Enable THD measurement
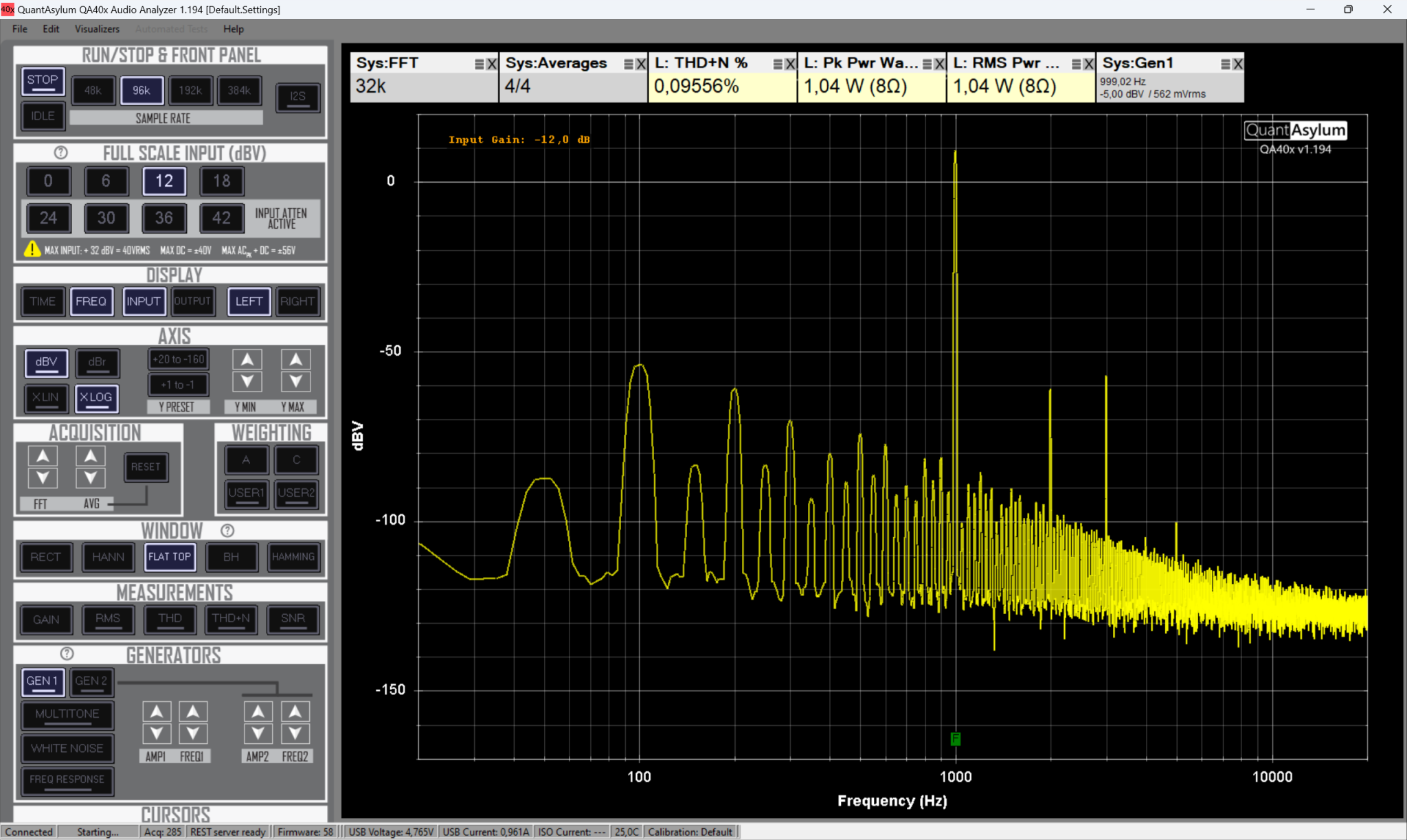 tap(170, 619)
